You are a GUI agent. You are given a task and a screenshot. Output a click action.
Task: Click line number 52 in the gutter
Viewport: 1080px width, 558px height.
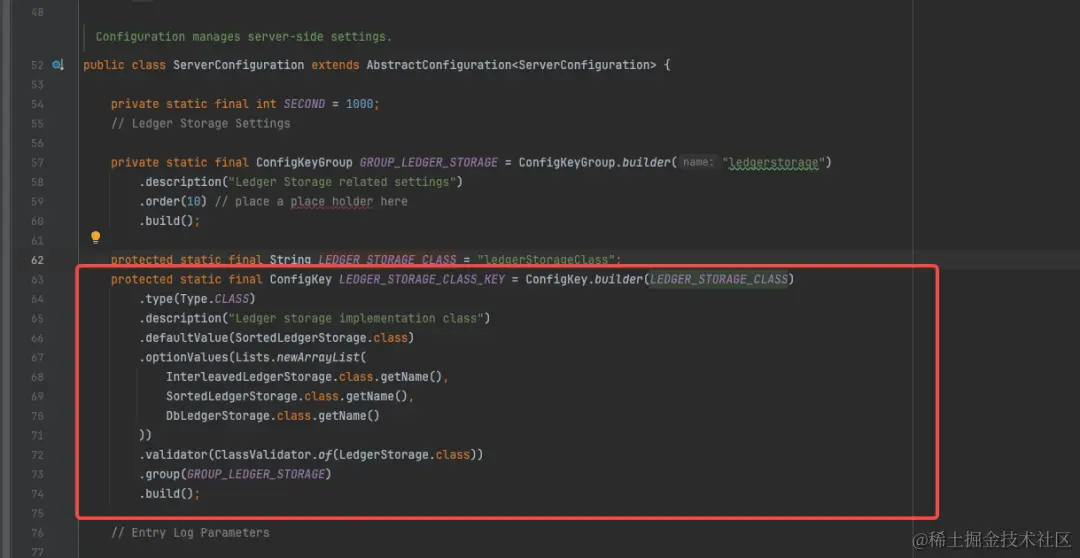(37, 65)
